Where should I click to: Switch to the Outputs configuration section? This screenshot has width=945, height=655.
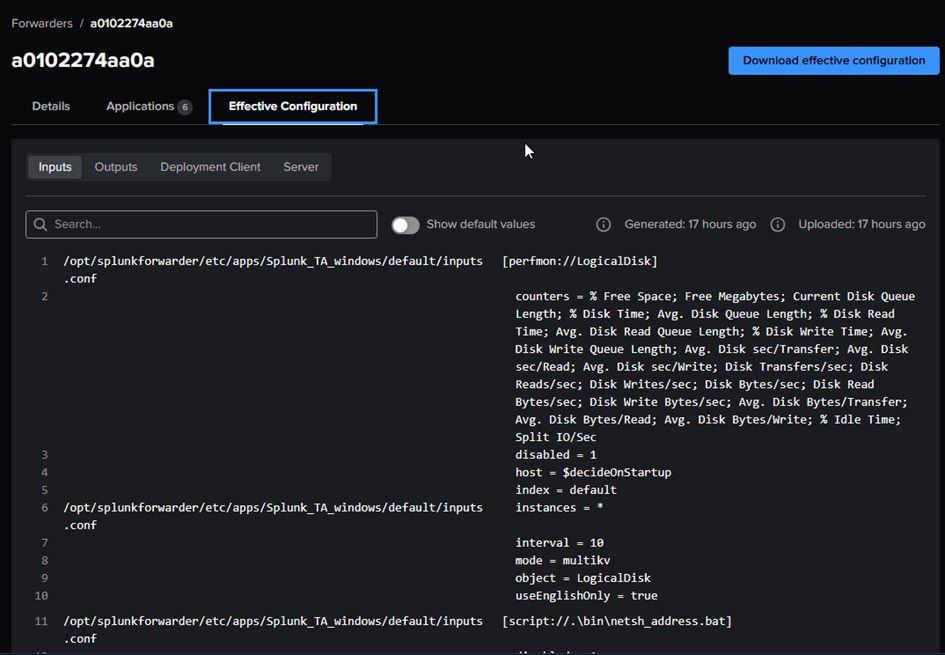[116, 167]
